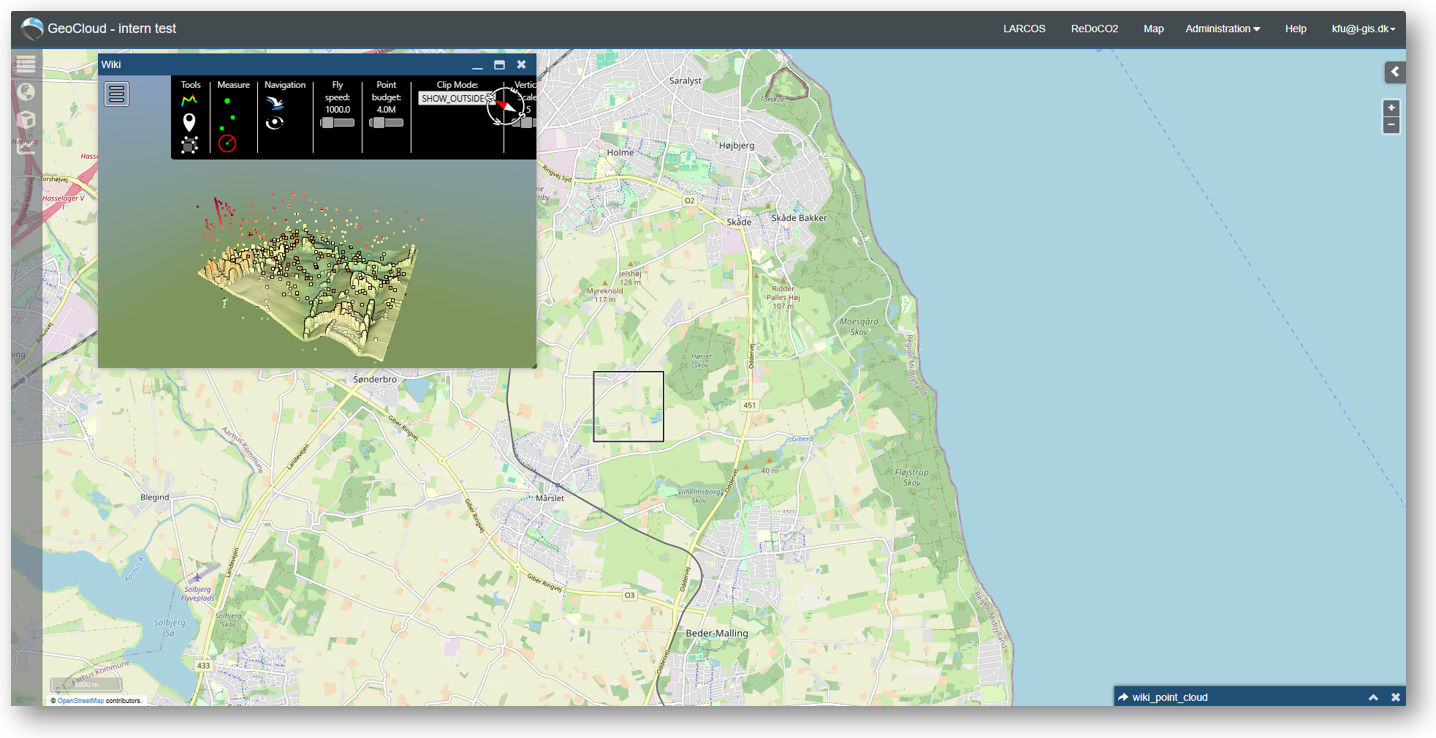Enable the bird fly navigation mode
Image resolution: width=1436 pixels, height=738 pixels.
(x=275, y=102)
